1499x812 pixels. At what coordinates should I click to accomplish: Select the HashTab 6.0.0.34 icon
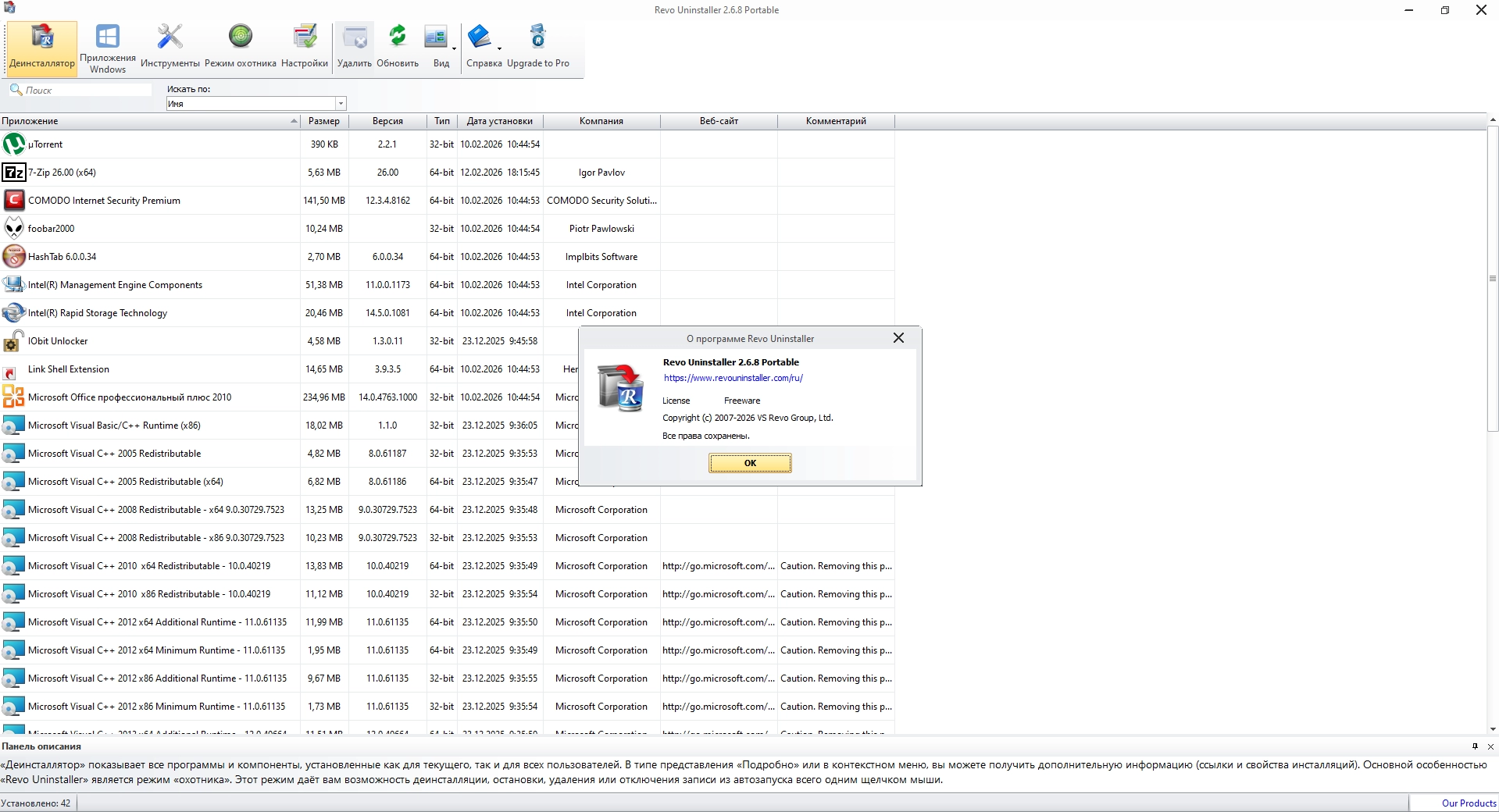tap(14, 257)
